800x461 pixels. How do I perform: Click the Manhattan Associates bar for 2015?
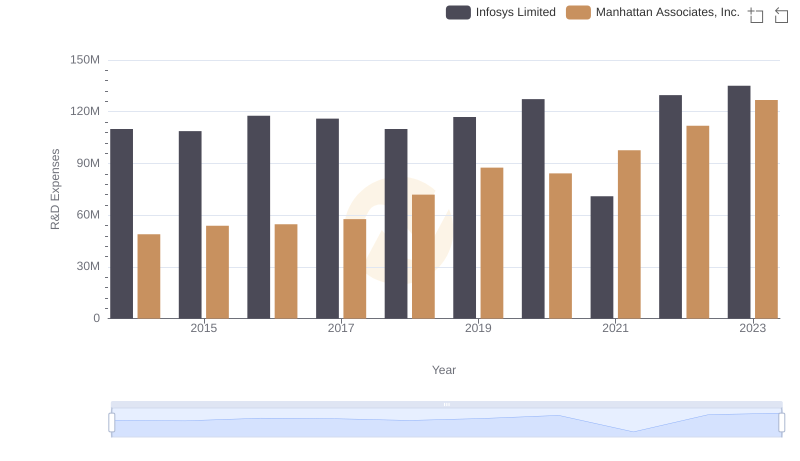coord(217,272)
